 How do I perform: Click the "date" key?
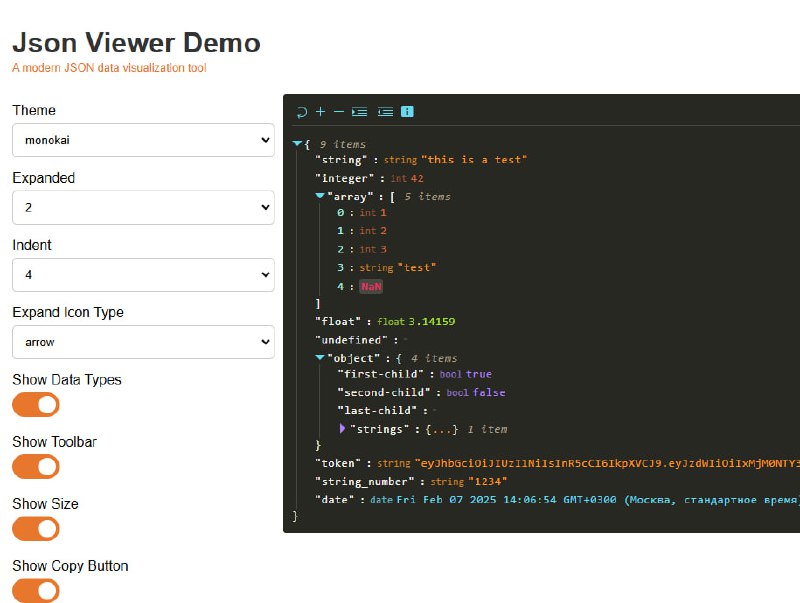335,499
